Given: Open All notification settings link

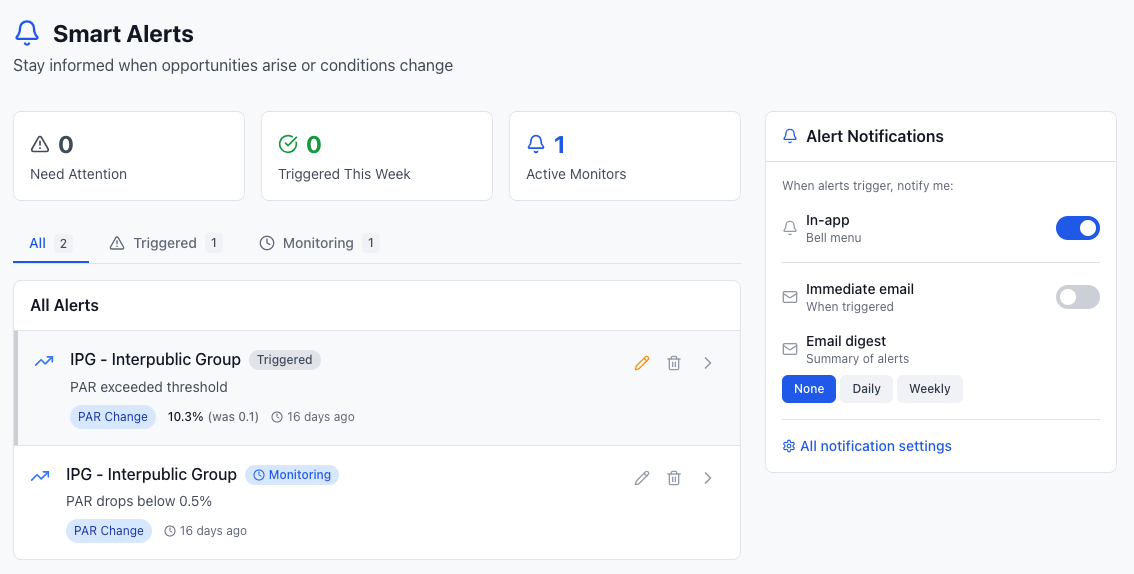Looking at the screenshot, I should pyautogui.click(x=867, y=446).
